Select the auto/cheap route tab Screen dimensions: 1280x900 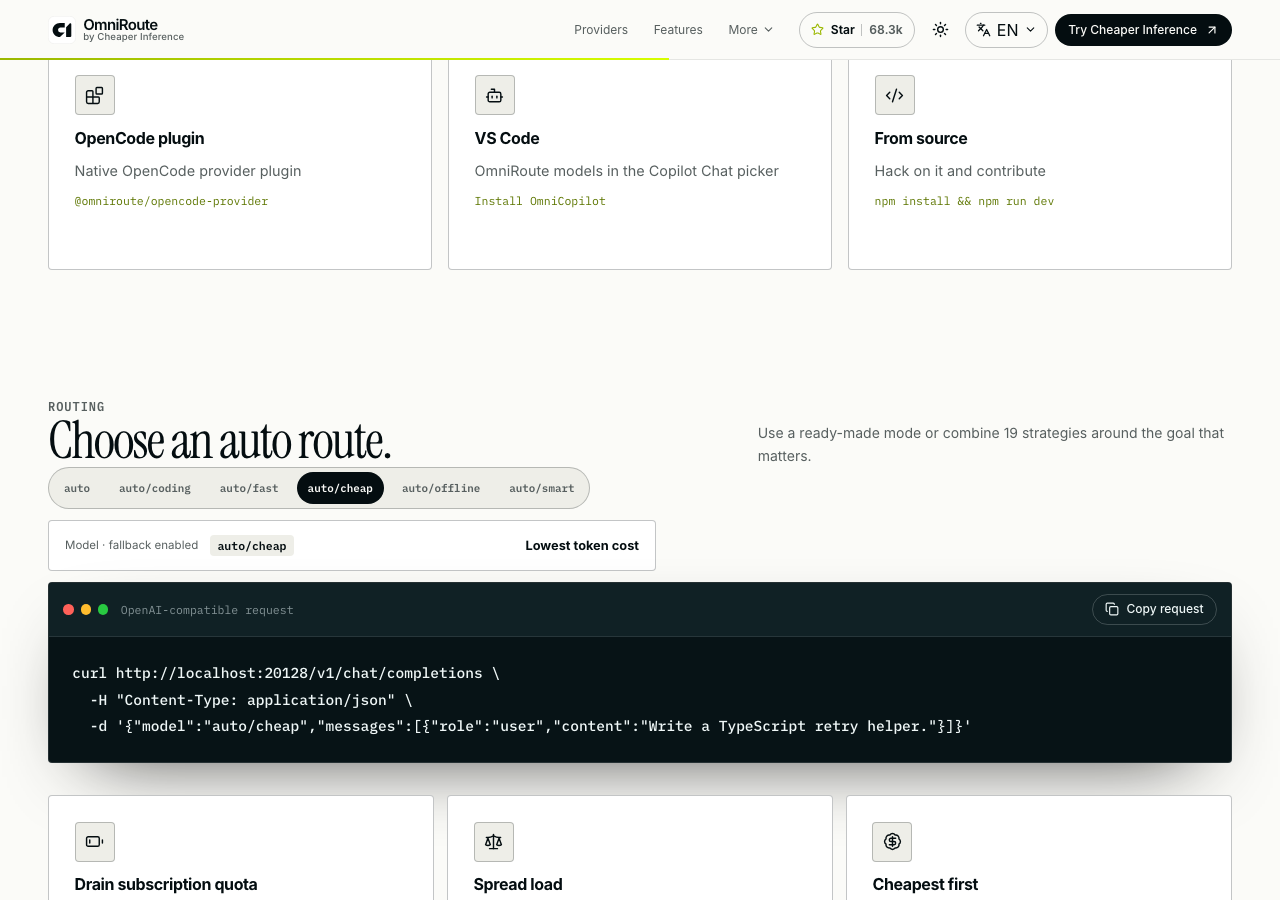[x=340, y=488]
